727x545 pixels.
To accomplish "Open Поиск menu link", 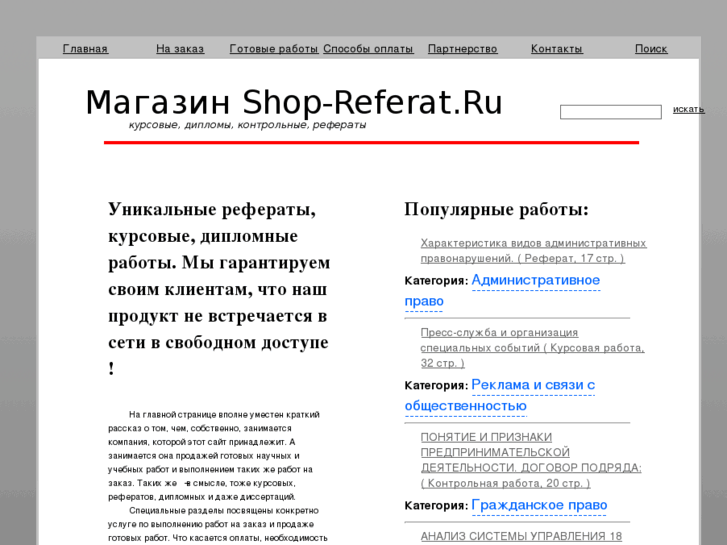I will click(651, 49).
